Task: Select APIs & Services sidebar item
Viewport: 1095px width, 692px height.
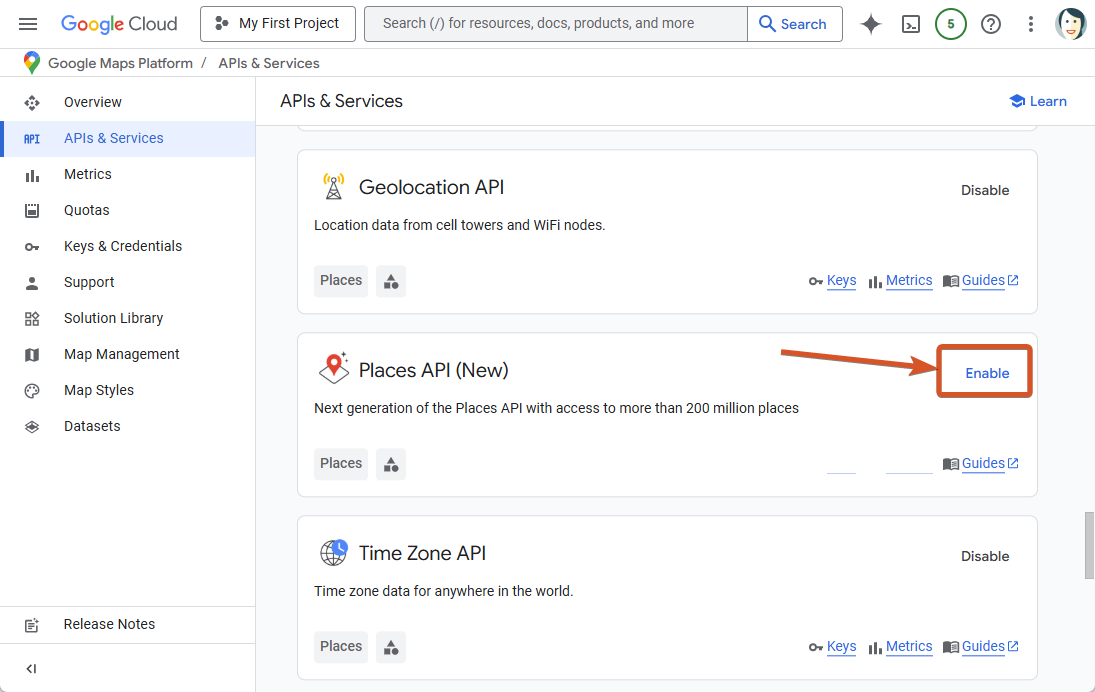Action: [x=128, y=138]
